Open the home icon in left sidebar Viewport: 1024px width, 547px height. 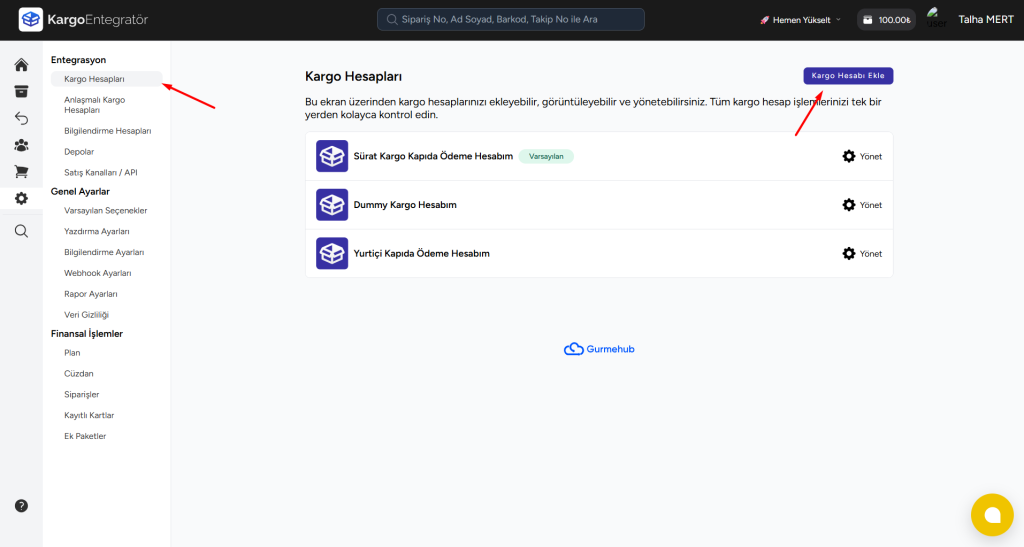pos(21,65)
